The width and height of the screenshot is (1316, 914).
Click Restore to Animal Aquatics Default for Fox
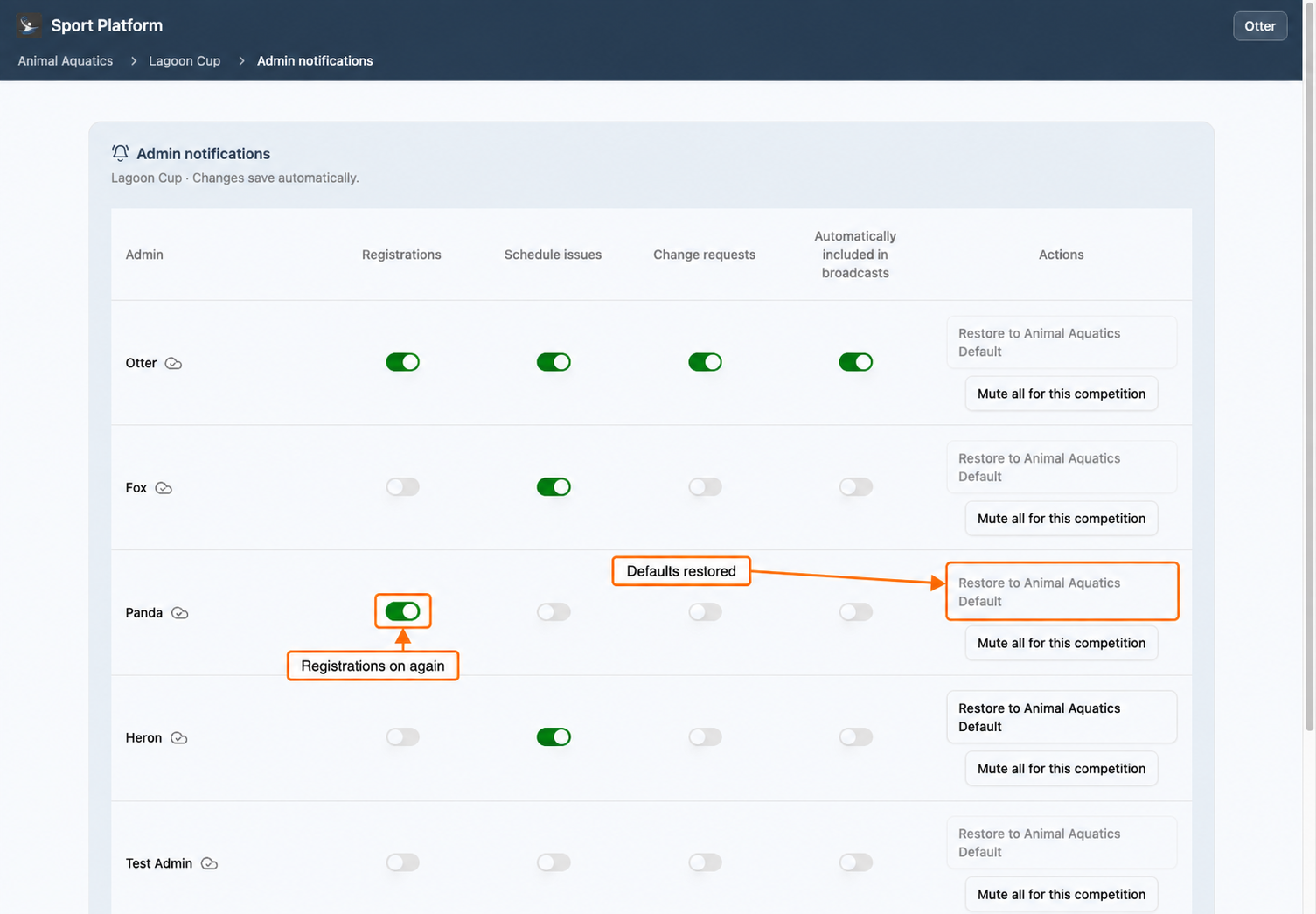pos(1062,467)
